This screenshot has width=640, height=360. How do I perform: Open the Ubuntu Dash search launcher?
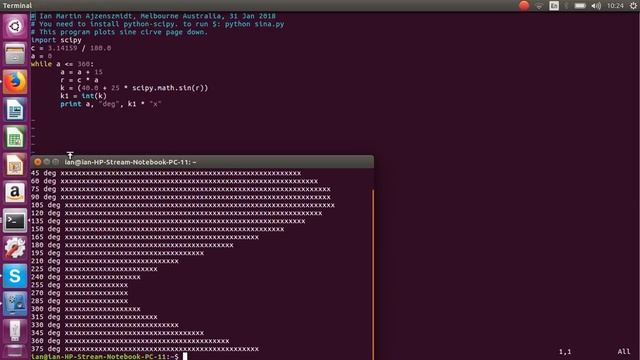coord(15,27)
